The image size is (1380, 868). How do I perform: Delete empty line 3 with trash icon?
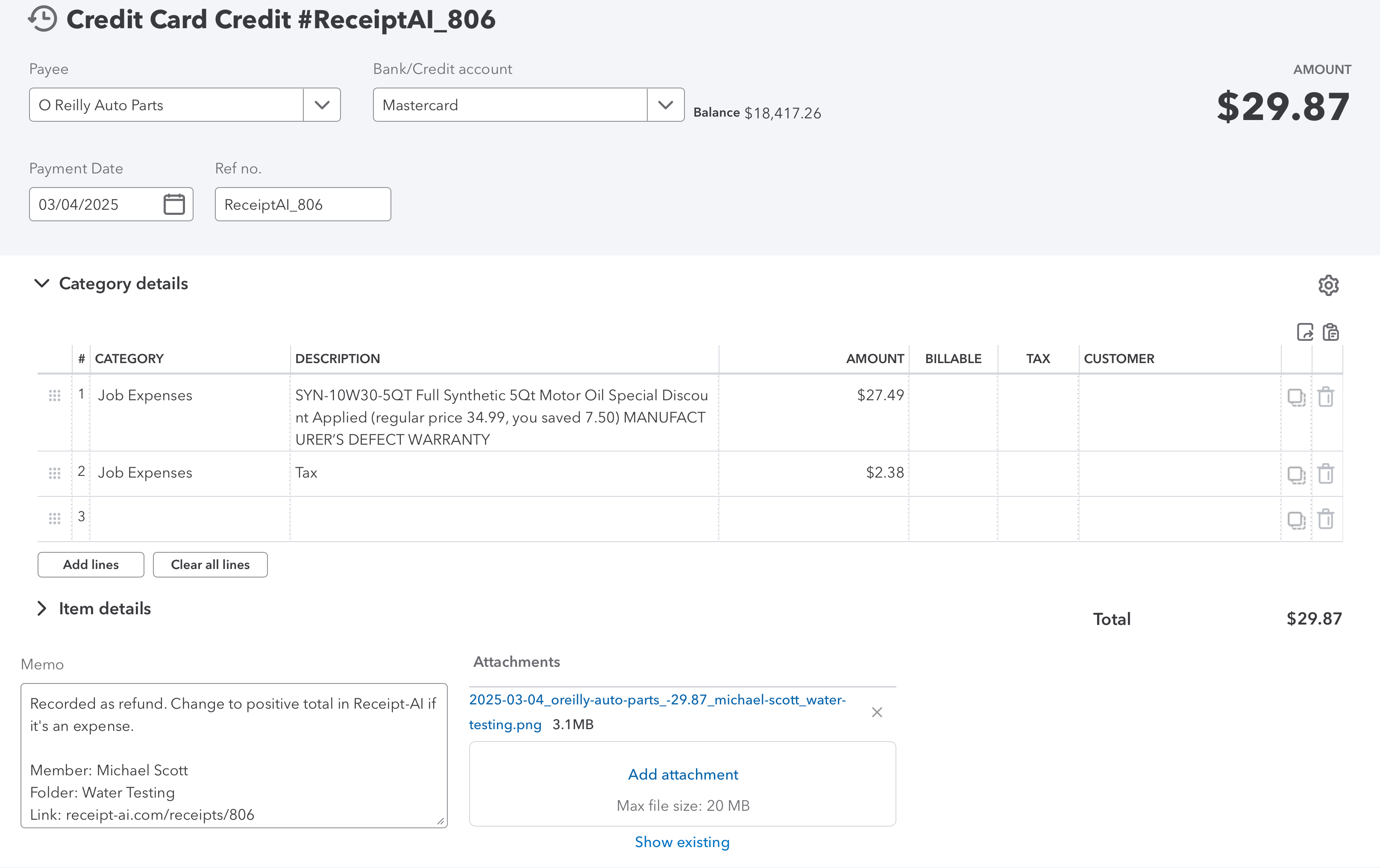1326,519
